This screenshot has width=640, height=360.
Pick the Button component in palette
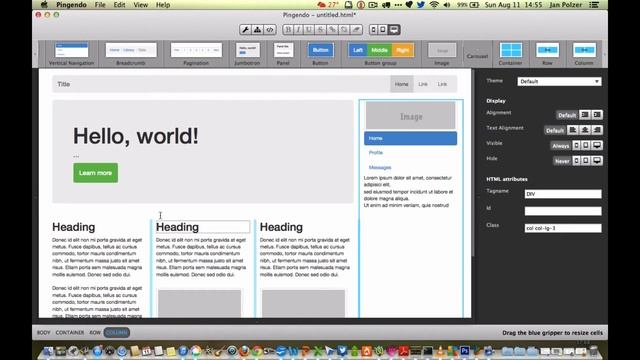pos(320,54)
